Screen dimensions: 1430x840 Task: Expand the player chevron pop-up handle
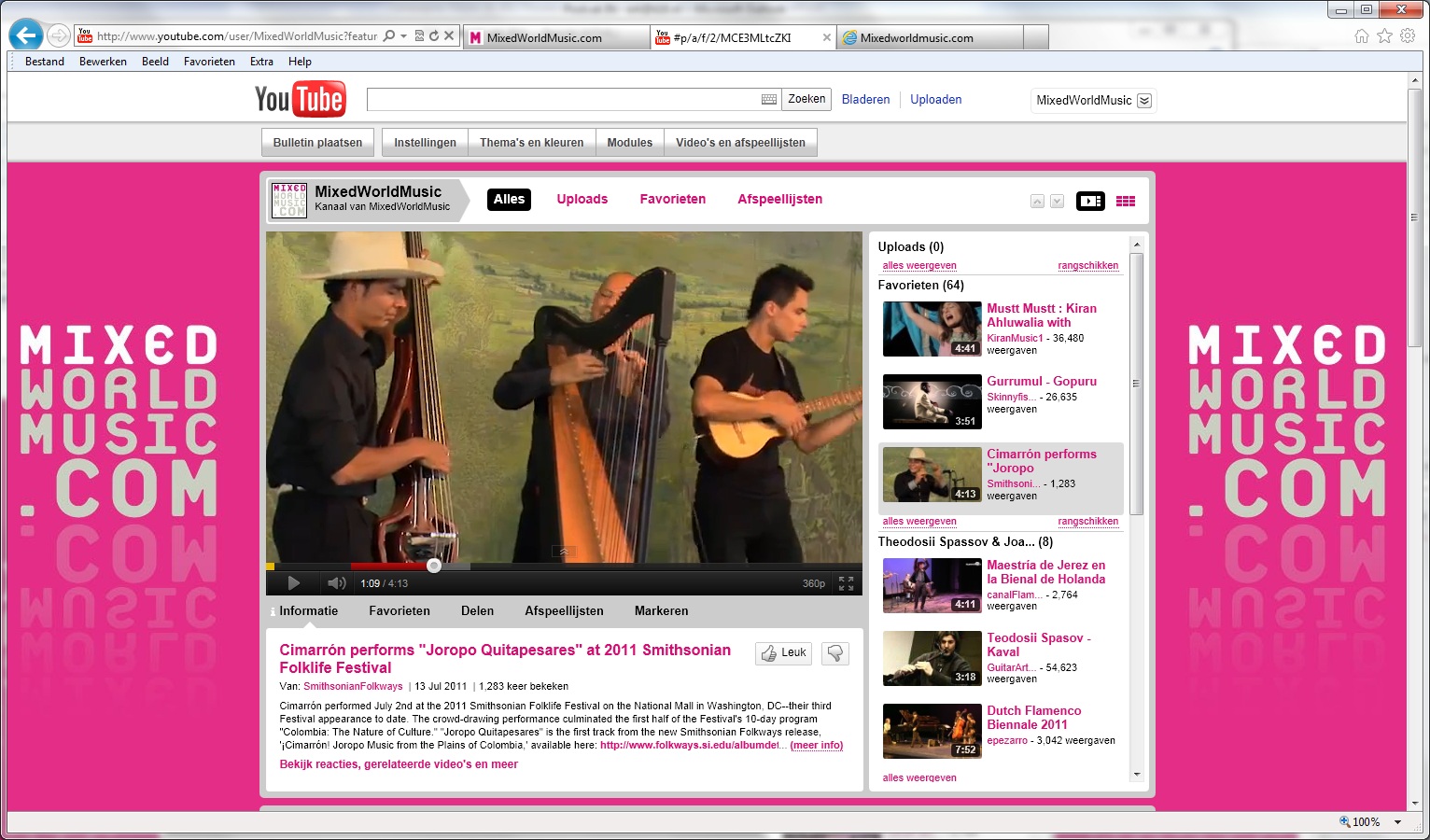pyautogui.click(x=563, y=552)
